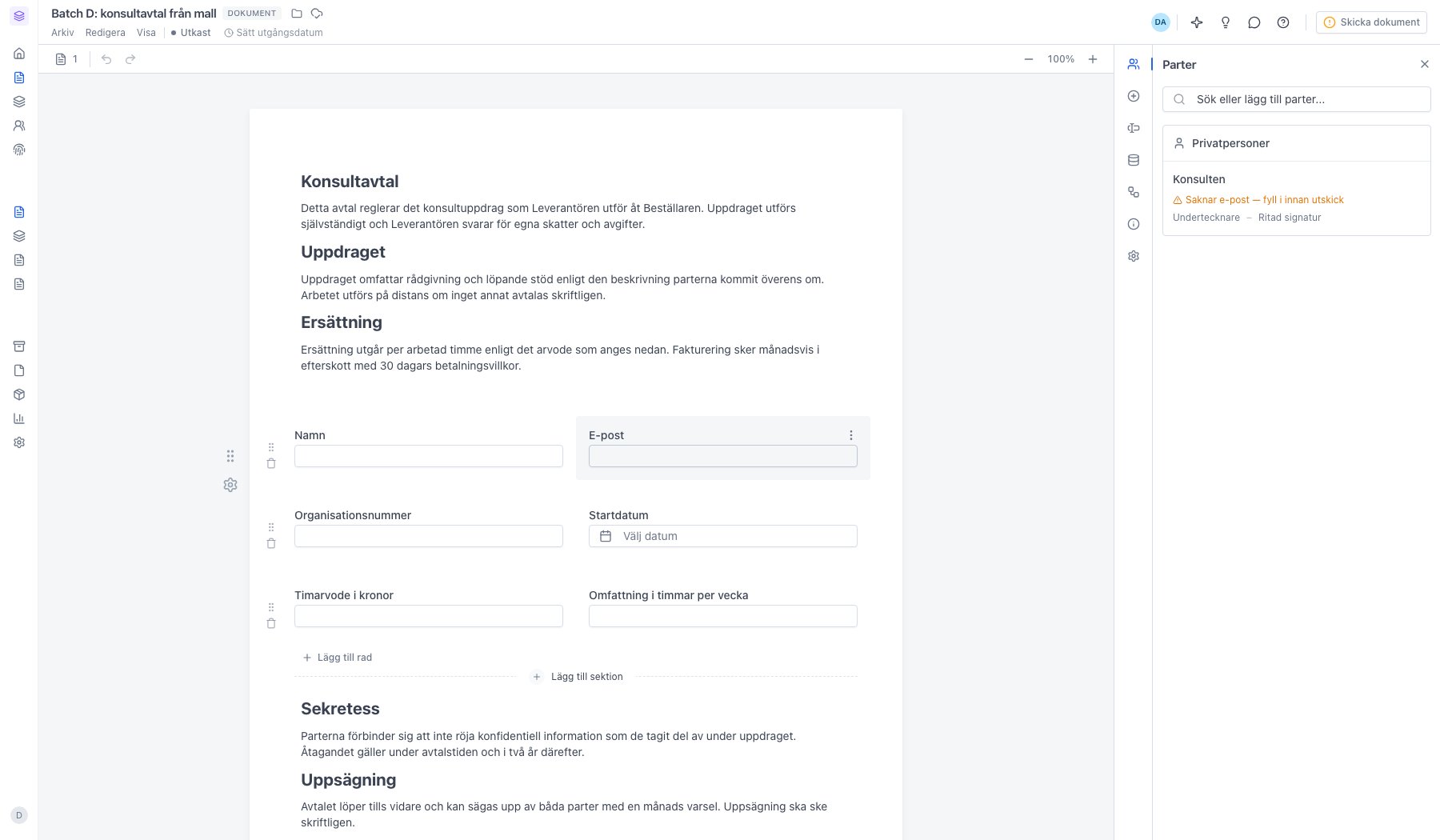Click Skicka dokument button
This screenshot has height=840, width=1440.
point(1371,22)
